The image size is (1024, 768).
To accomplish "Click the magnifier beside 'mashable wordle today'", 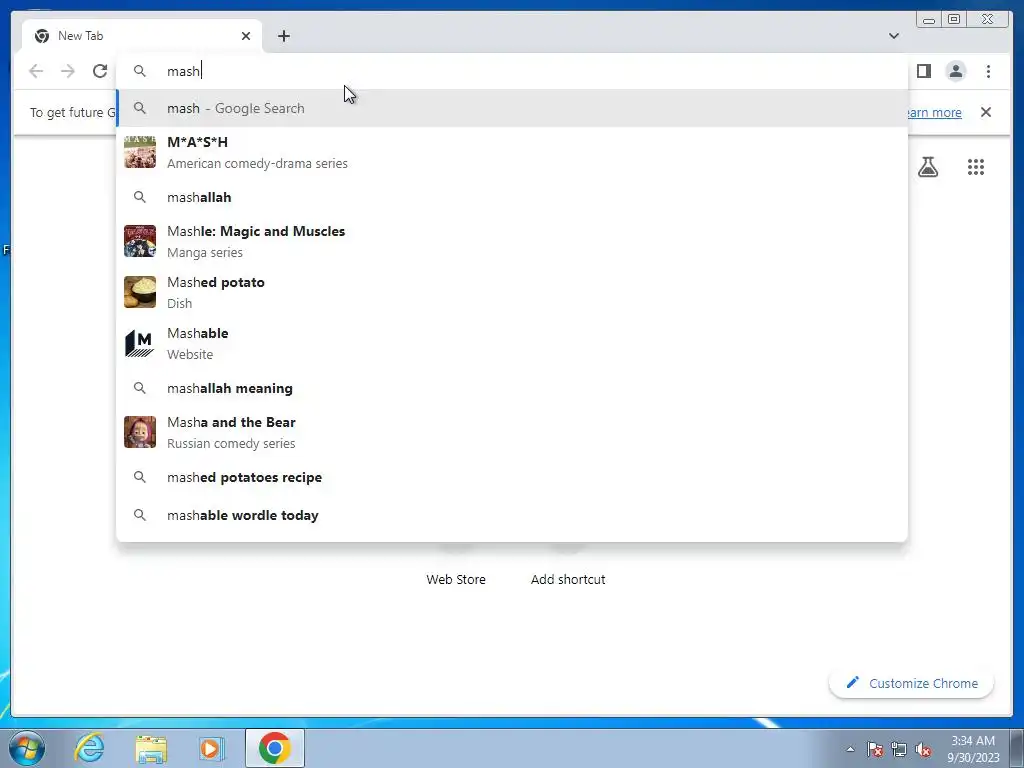I will (x=140, y=515).
